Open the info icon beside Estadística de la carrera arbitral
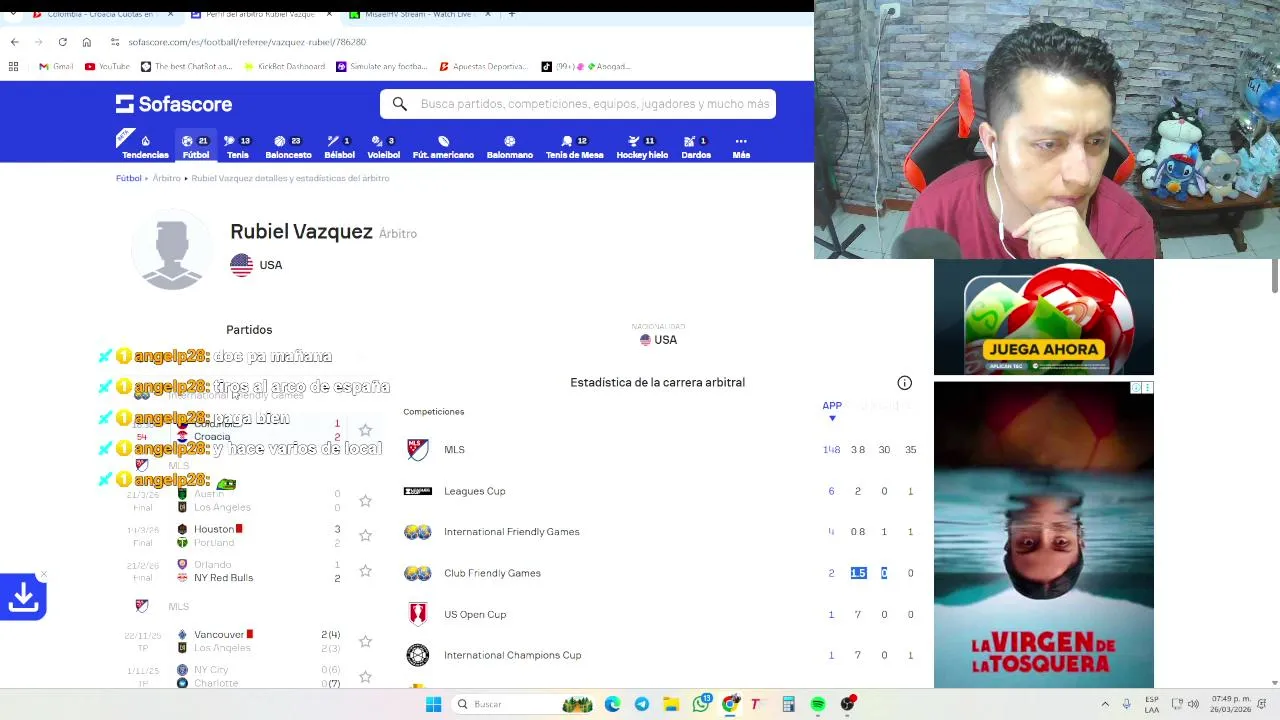The image size is (1280, 720). point(904,383)
